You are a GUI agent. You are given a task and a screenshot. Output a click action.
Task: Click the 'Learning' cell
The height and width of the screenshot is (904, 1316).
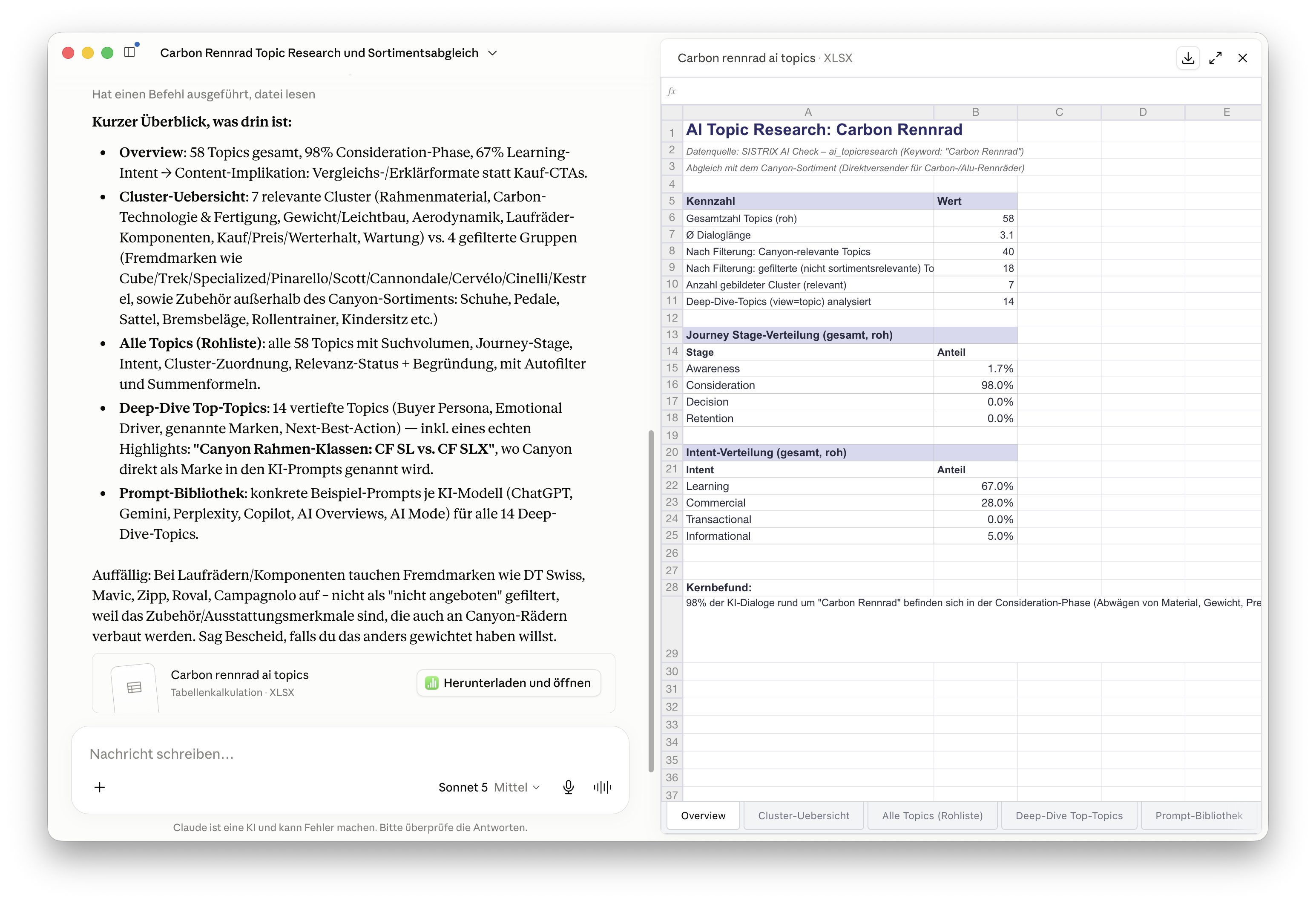[x=808, y=486]
